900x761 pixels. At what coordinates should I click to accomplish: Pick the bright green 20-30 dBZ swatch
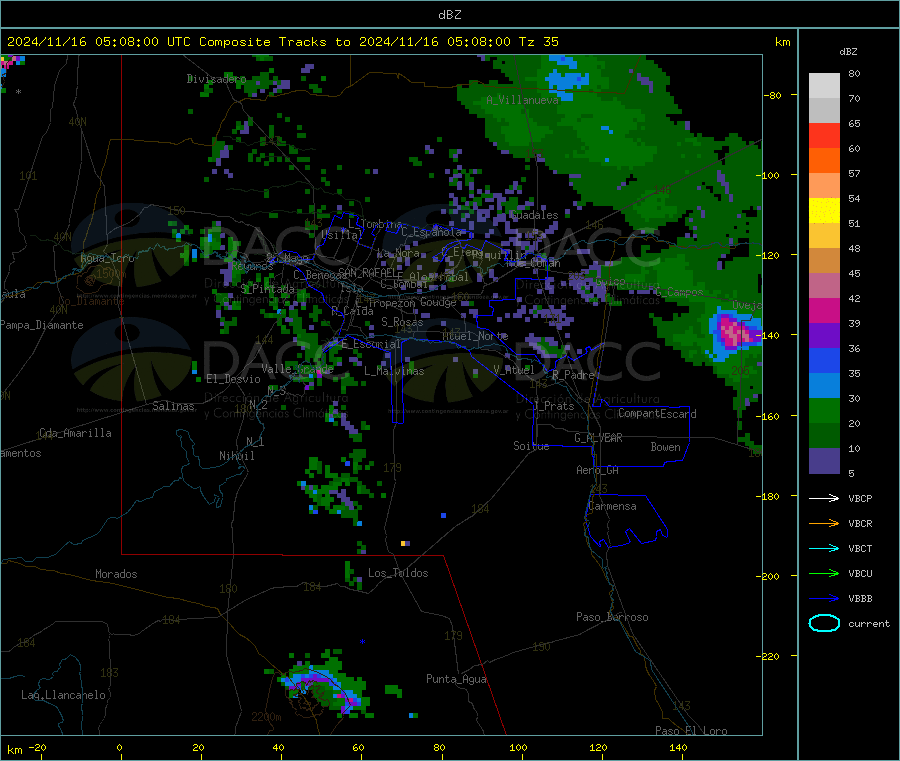(824, 410)
